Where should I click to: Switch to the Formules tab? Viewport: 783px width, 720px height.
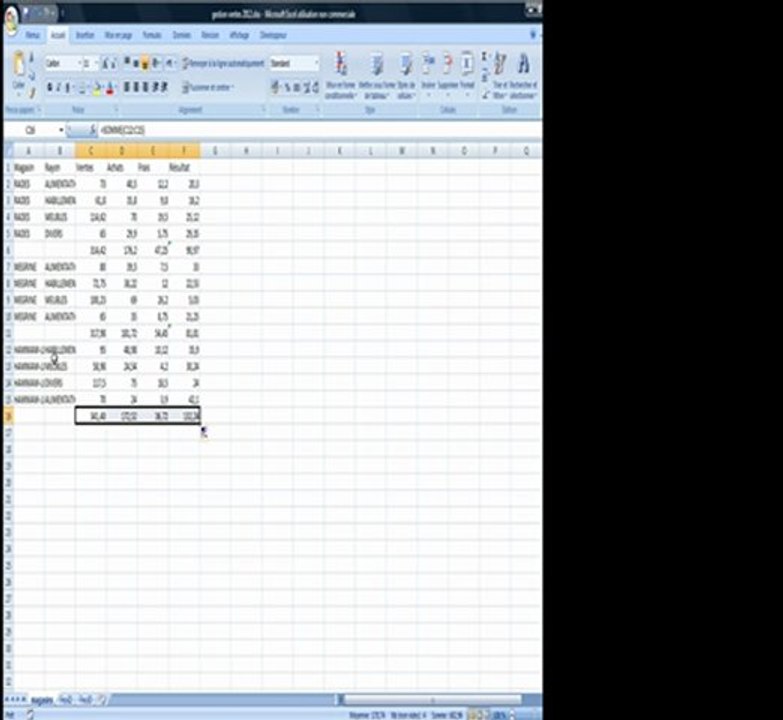click(152, 35)
